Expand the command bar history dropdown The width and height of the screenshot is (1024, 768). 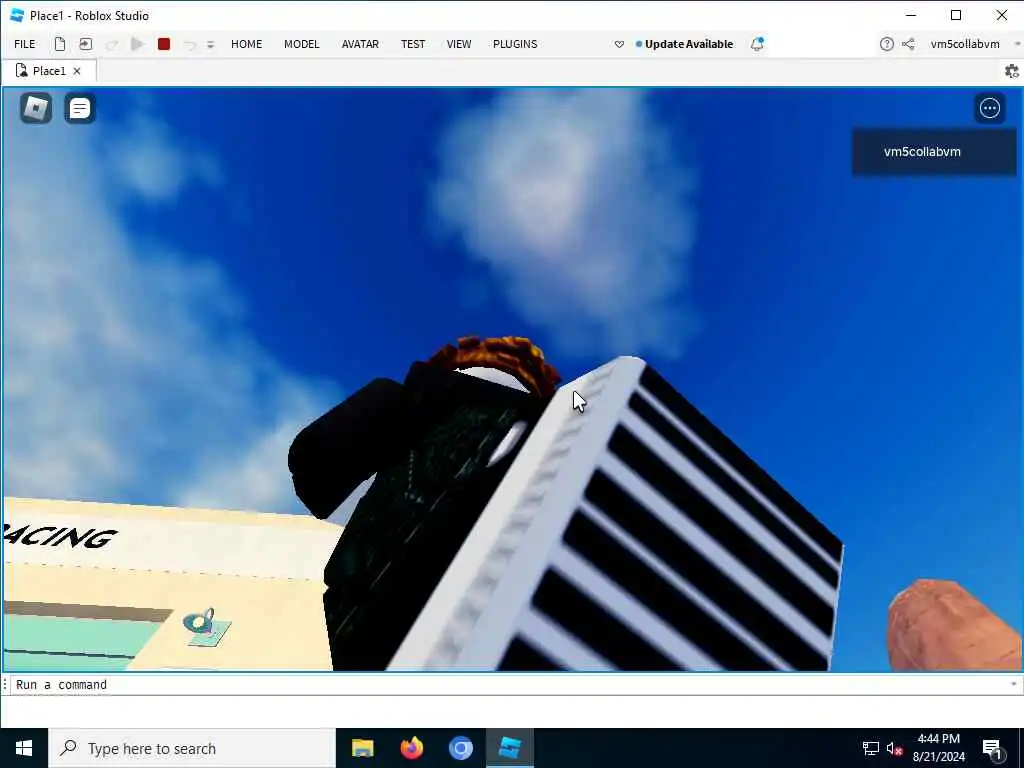[x=1014, y=684]
